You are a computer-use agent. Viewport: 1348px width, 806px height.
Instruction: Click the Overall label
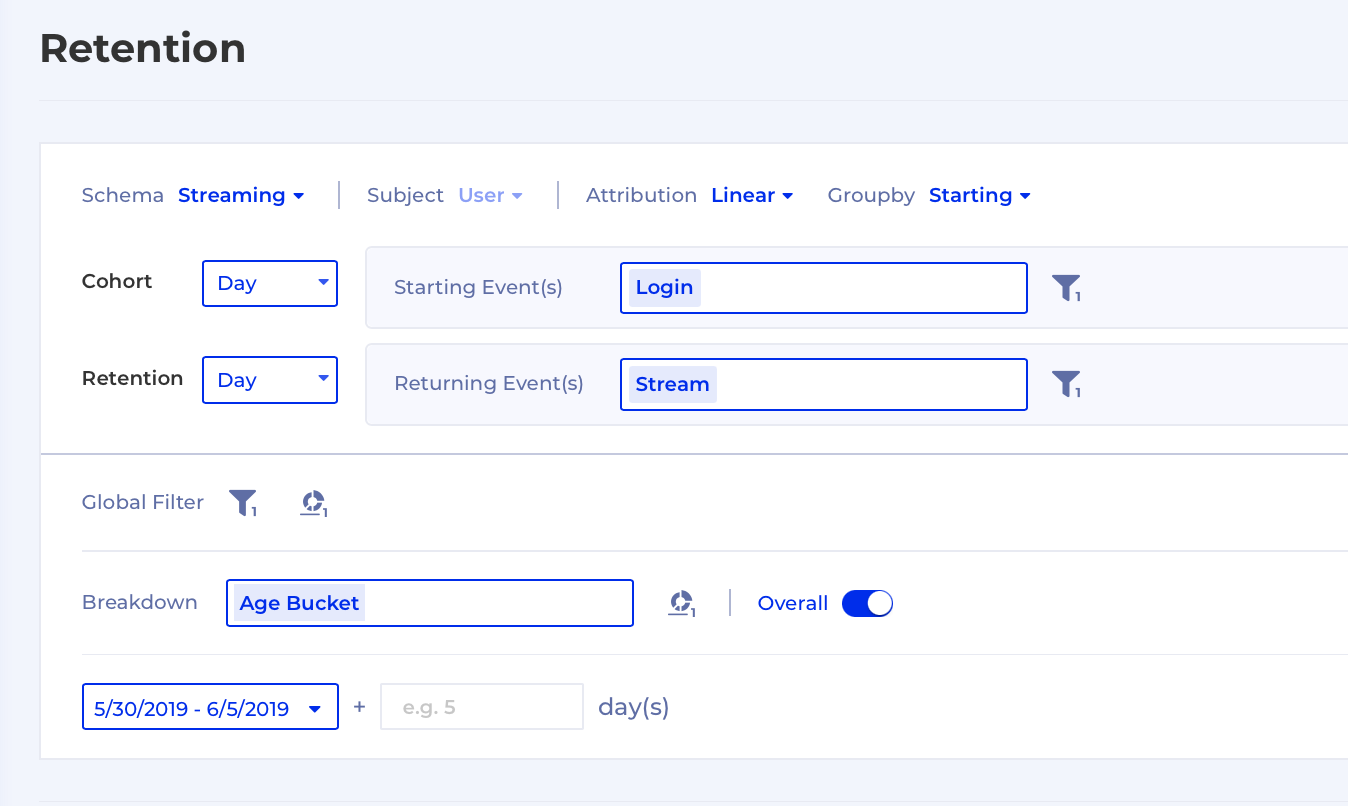pyautogui.click(x=793, y=603)
